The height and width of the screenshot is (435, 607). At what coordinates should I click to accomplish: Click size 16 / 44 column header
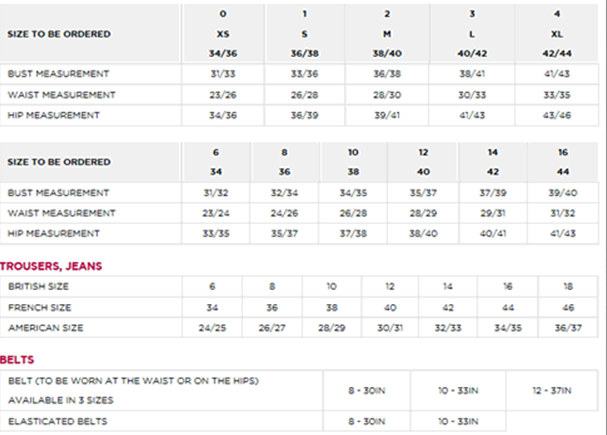click(x=562, y=162)
